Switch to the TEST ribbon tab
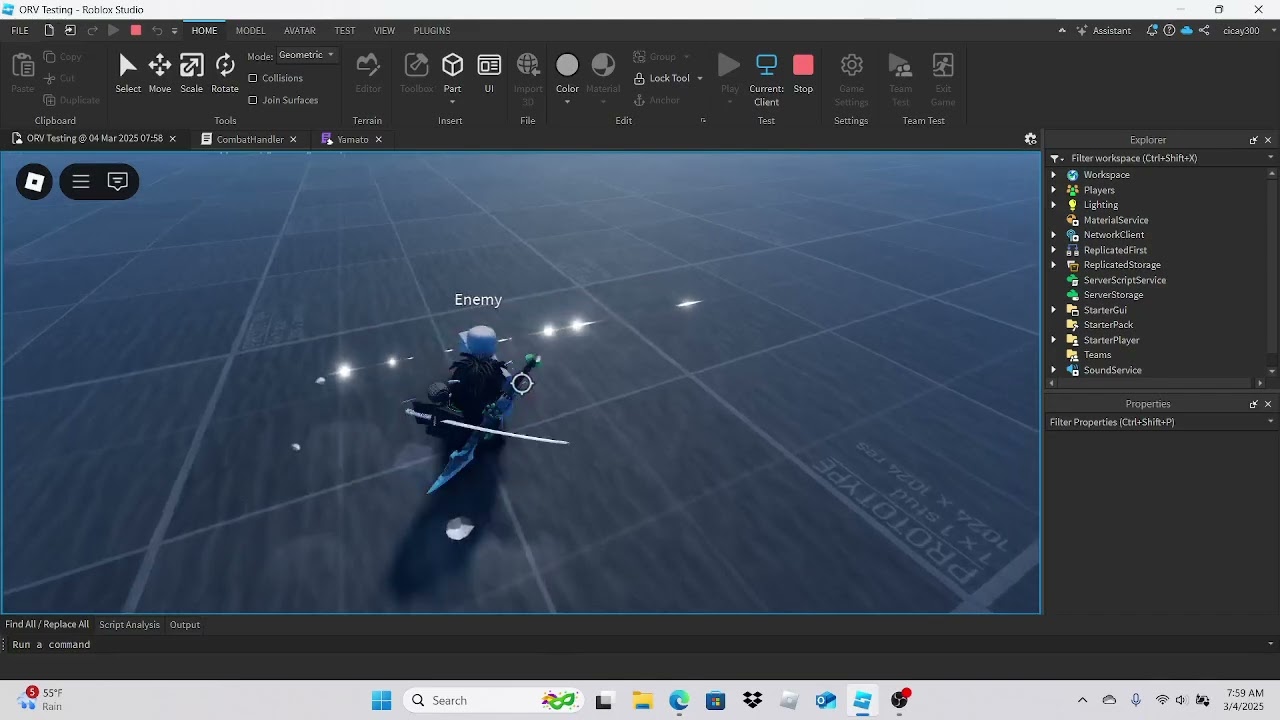The image size is (1280, 720). (x=345, y=30)
